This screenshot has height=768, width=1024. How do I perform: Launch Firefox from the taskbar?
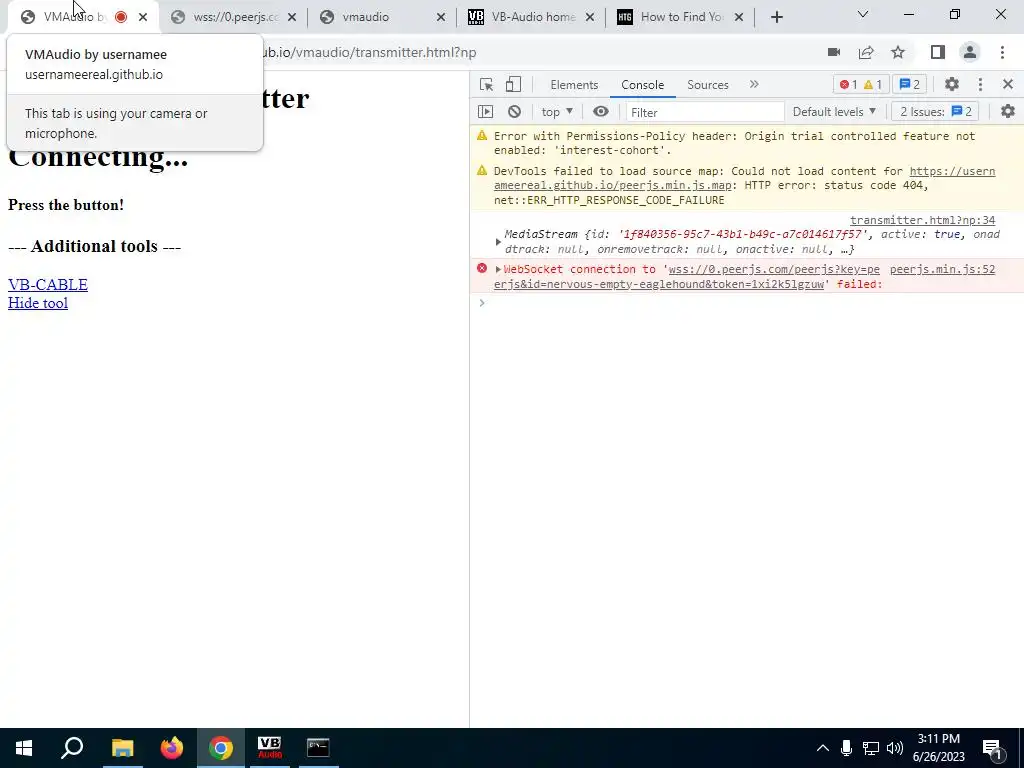coord(172,748)
